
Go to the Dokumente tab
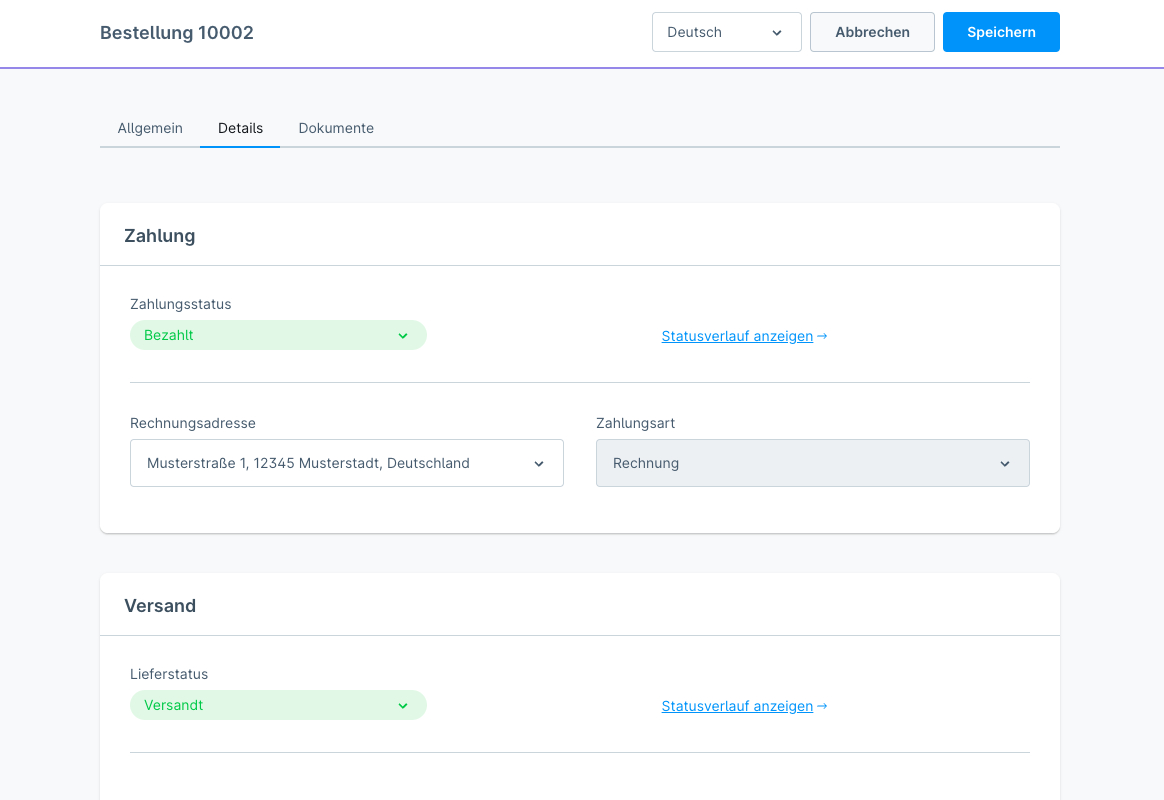coord(336,128)
